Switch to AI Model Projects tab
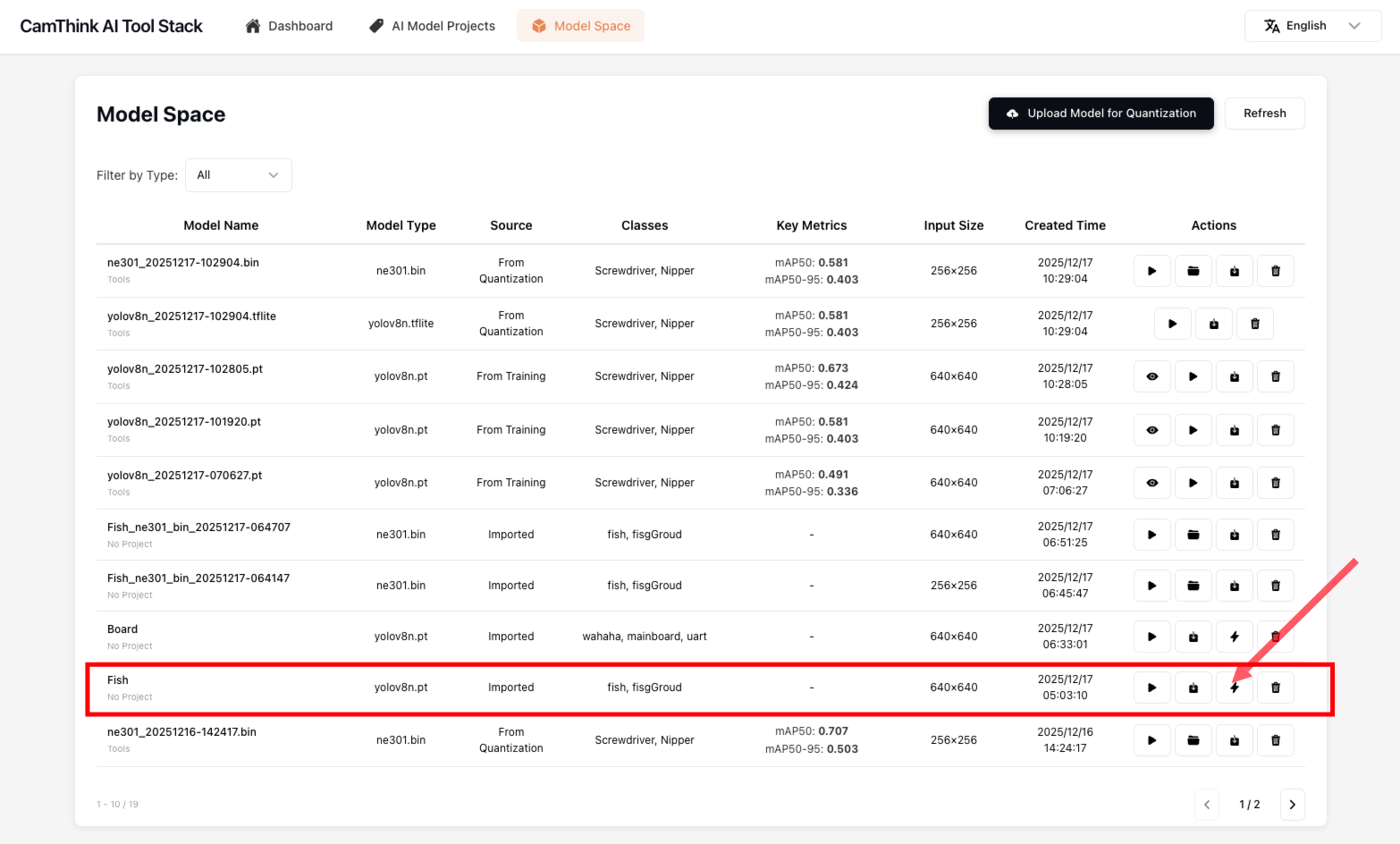Screen dimensions: 1400x844 (x=433, y=26)
